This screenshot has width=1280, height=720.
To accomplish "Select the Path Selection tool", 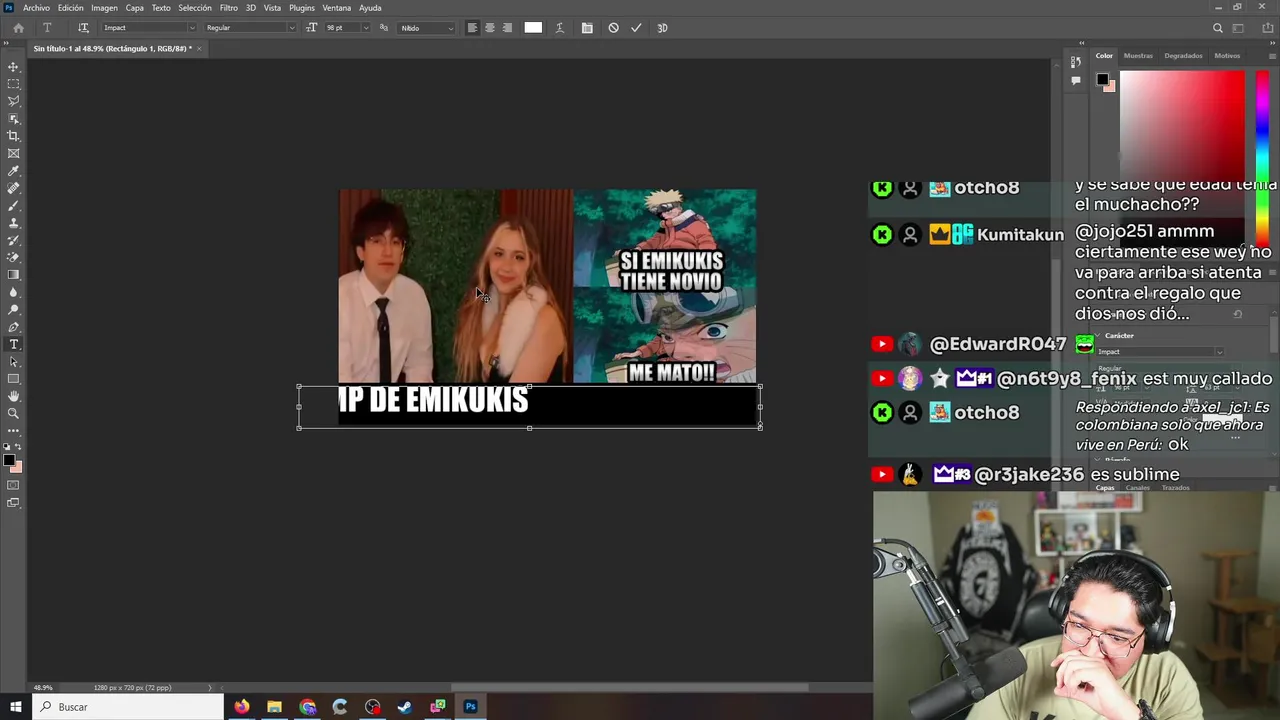I will [x=13, y=361].
